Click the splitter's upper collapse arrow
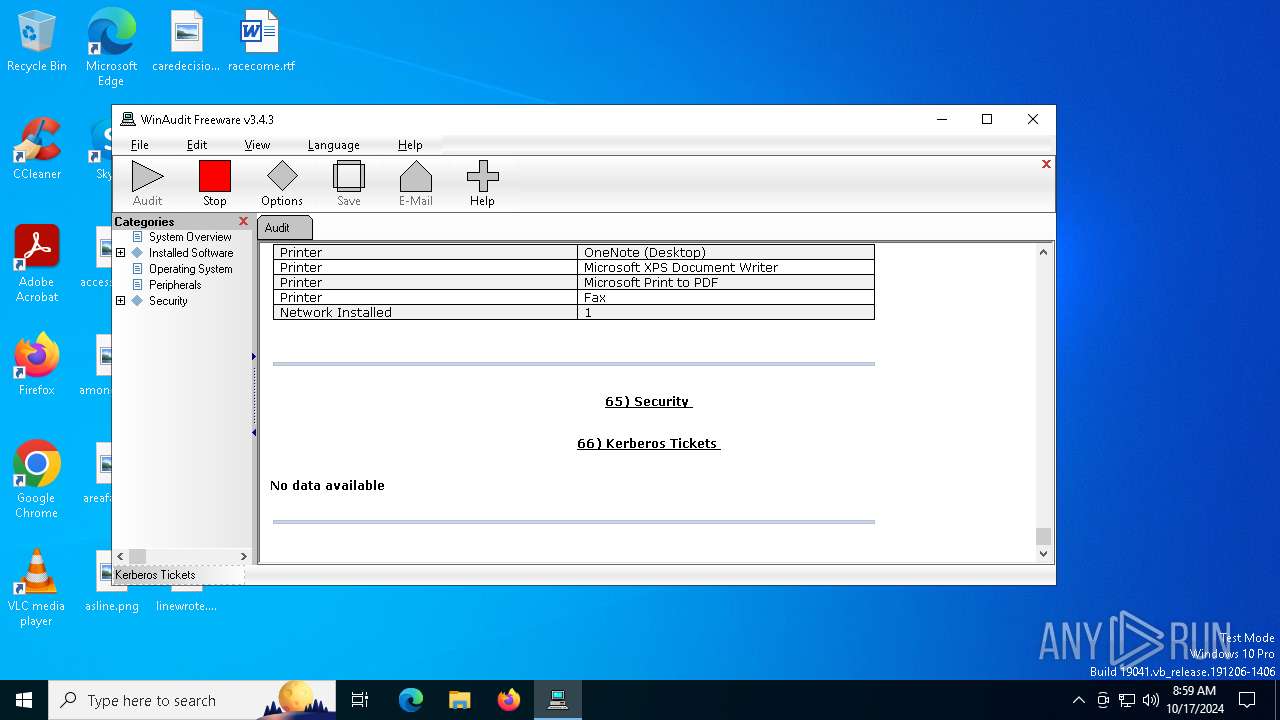The height and width of the screenshot is (720, 1280). click(254, 357)
